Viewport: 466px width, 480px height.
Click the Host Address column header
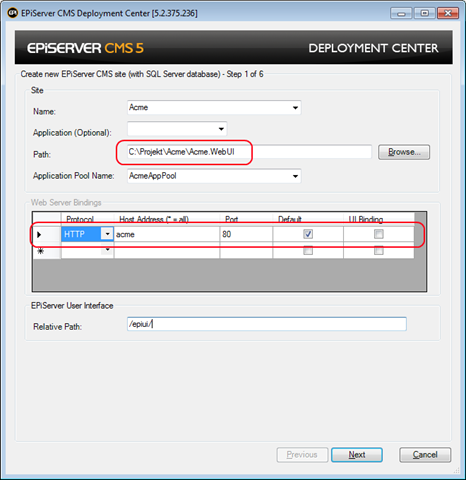pos(167,219)
